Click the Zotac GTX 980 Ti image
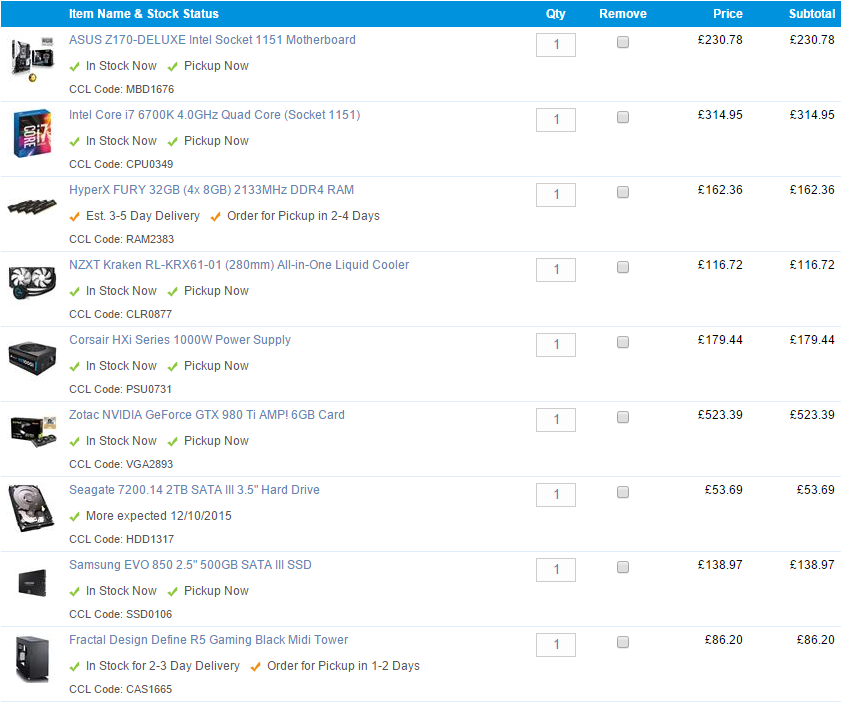Viewport: 841px width, 705px height. [x=34, y=431]
